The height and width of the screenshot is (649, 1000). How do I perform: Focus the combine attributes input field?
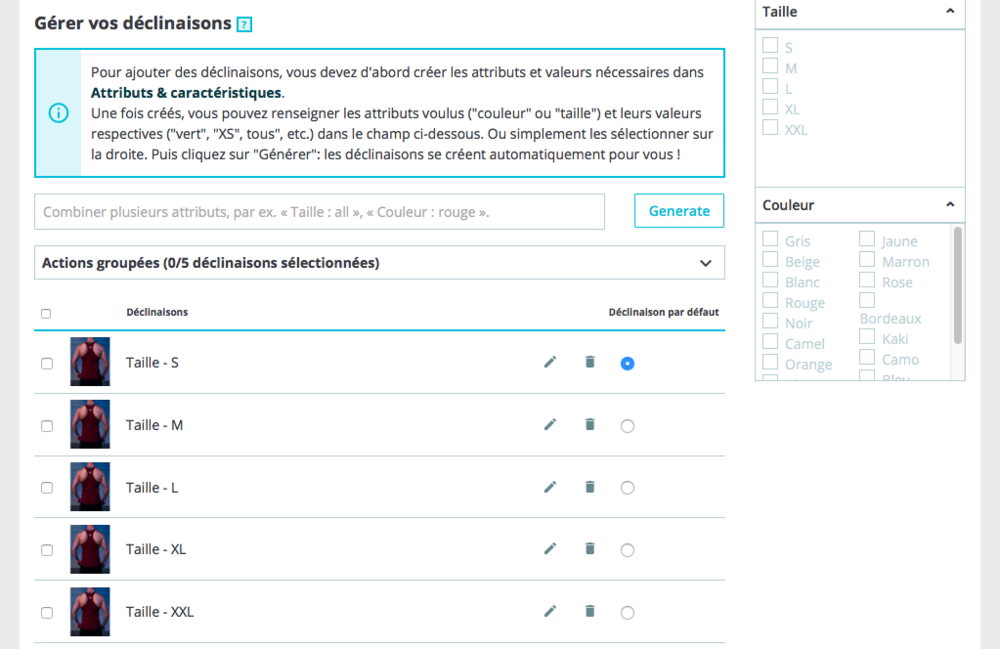click(320, 212)
